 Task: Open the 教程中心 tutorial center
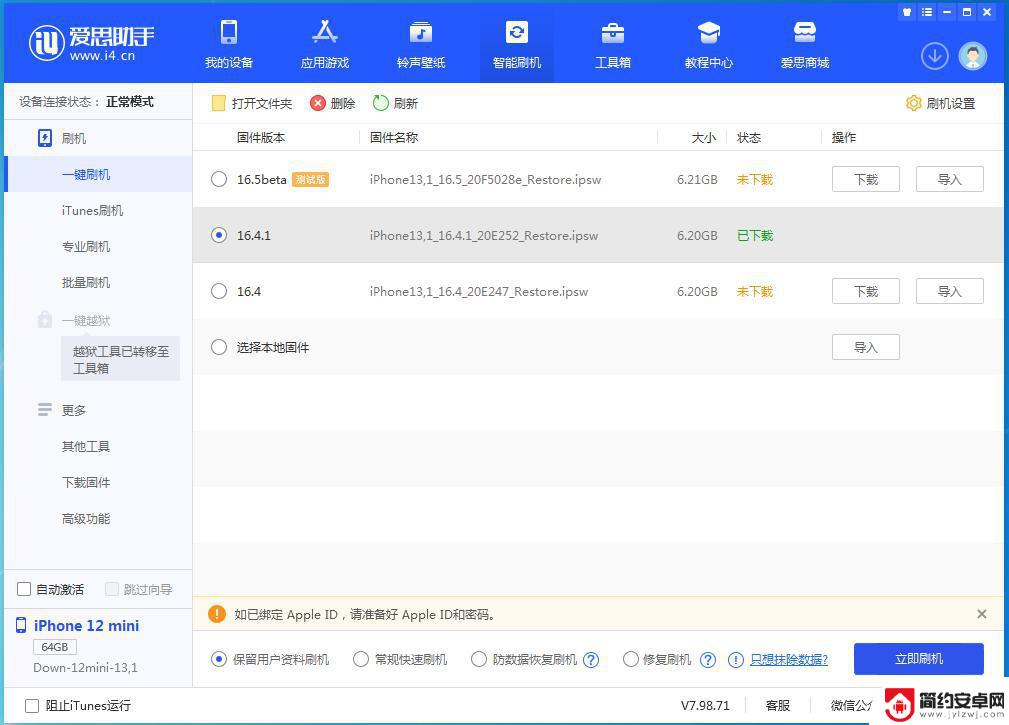tap(708, 44)
